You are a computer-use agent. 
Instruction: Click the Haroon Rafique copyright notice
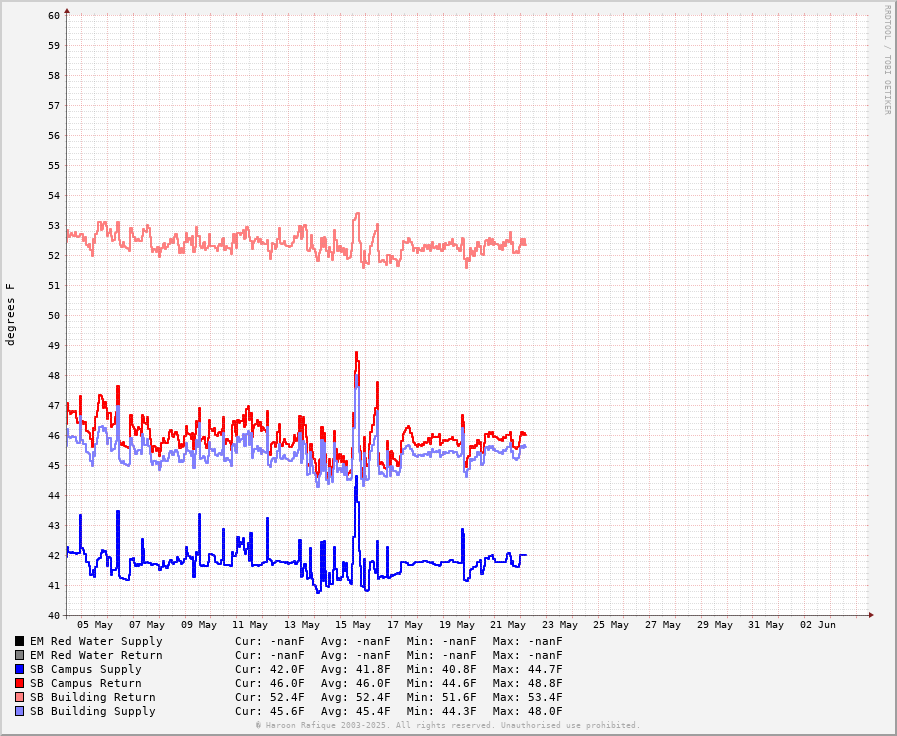point(447,725)
